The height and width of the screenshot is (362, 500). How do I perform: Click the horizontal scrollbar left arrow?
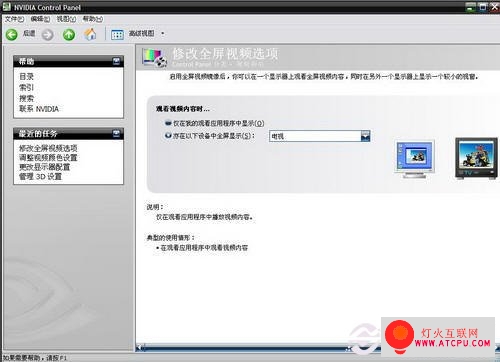coord(139,348)
